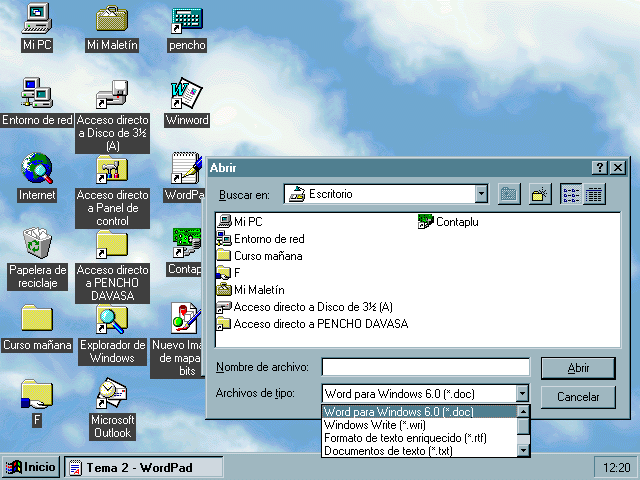The image size is (640, 480).
Task: Choose Word para Windows 6.0 (*.doc) option
Action: pos(419,411)
